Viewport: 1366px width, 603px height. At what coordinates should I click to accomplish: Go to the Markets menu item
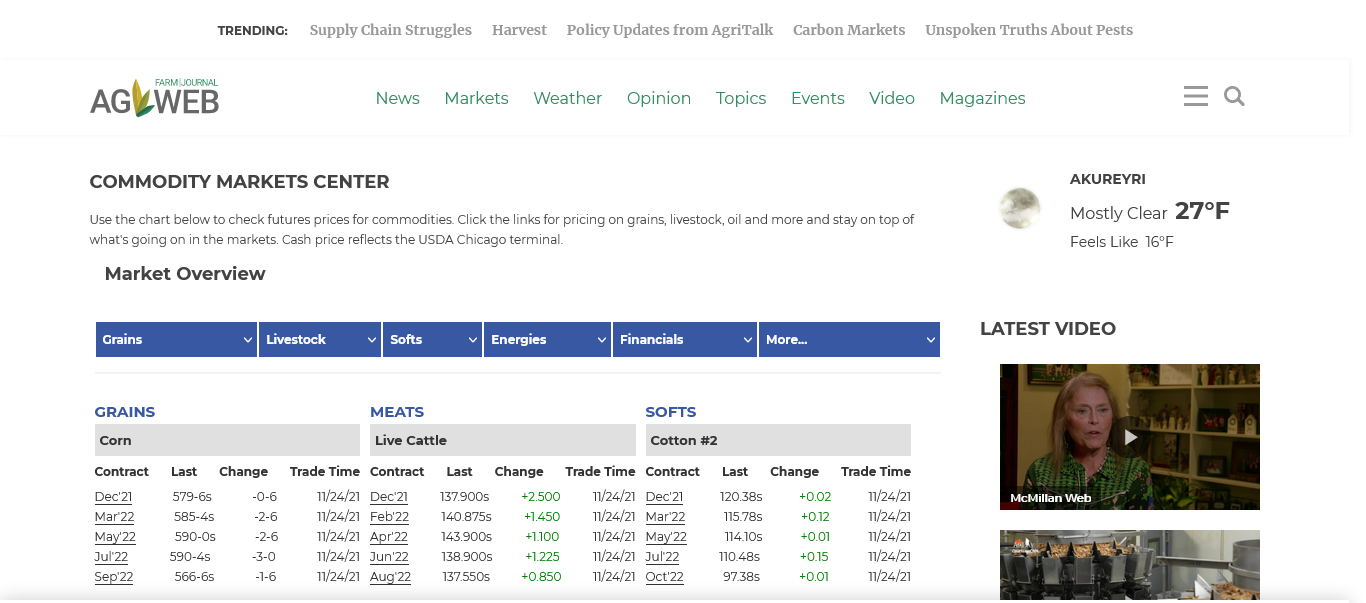(476, 98)
